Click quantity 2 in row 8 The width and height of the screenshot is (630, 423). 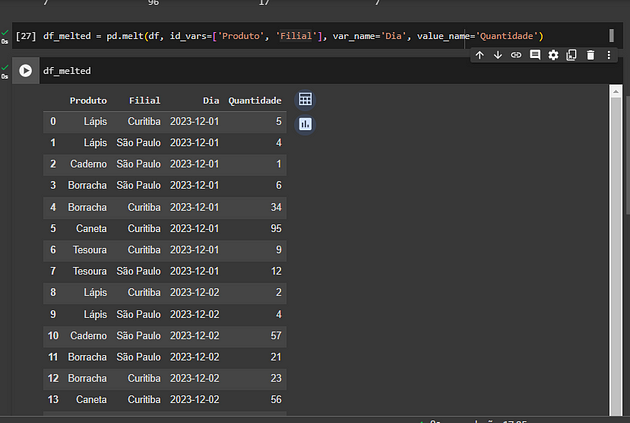pos(278,292)
